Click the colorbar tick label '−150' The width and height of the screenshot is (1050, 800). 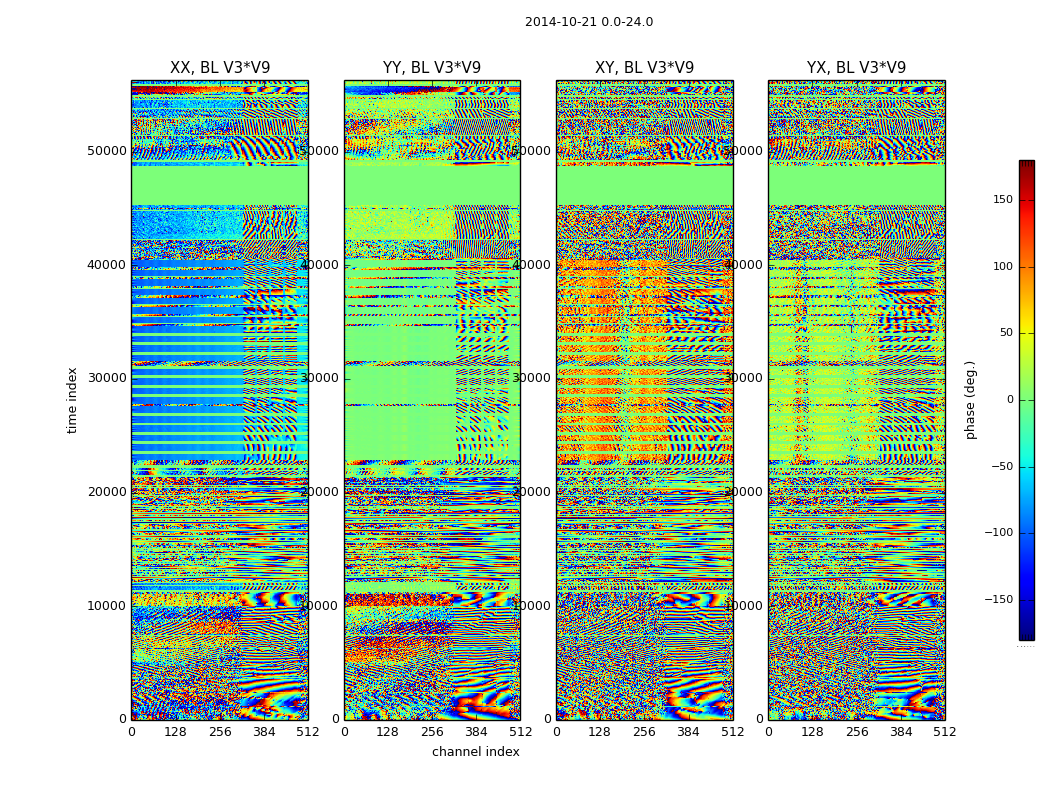999,600
